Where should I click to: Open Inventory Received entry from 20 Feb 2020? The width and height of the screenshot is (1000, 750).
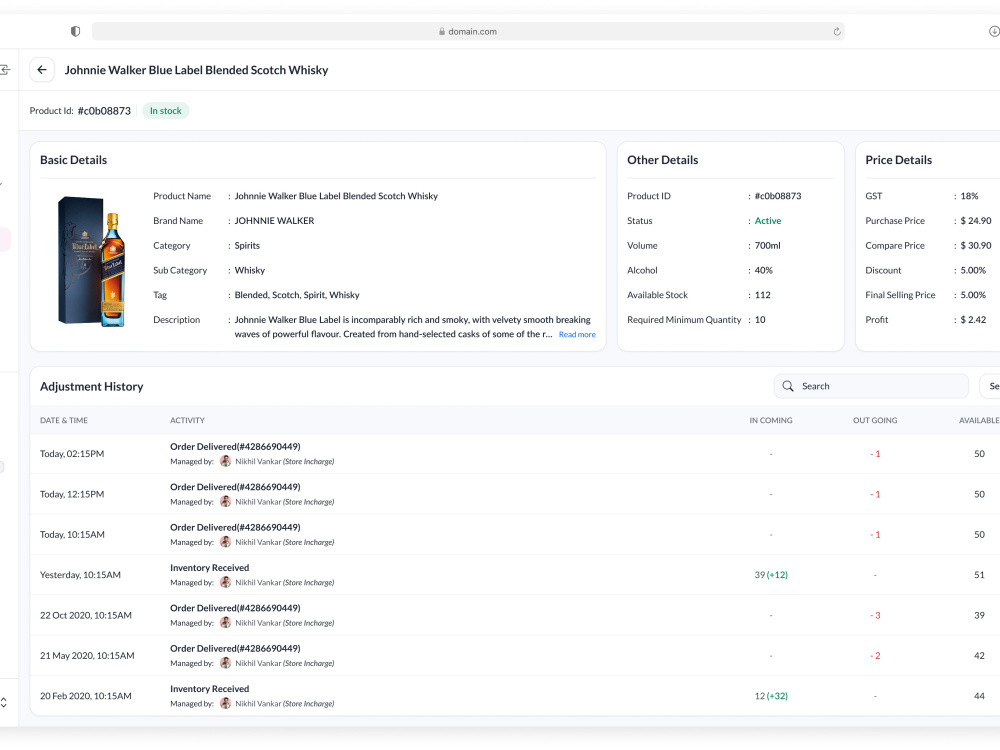click(209, 689)
